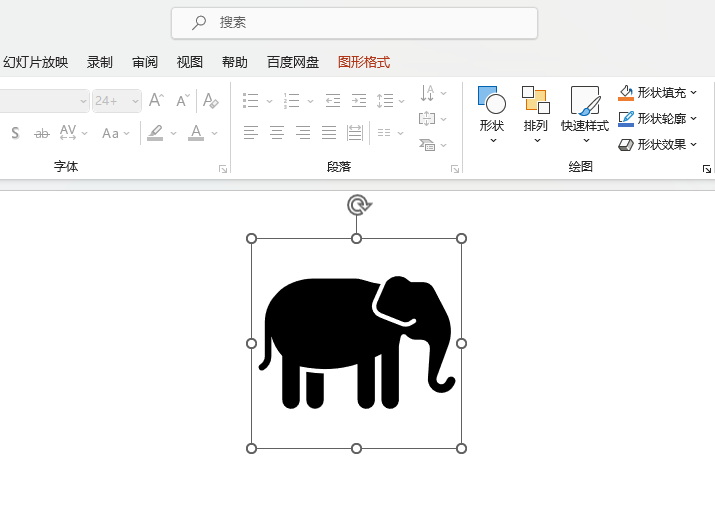The width and height of the screenshot is (715, 528).
Task: Open add or remove columns menu
Action: pyautogui.click(x=390, y=133)
